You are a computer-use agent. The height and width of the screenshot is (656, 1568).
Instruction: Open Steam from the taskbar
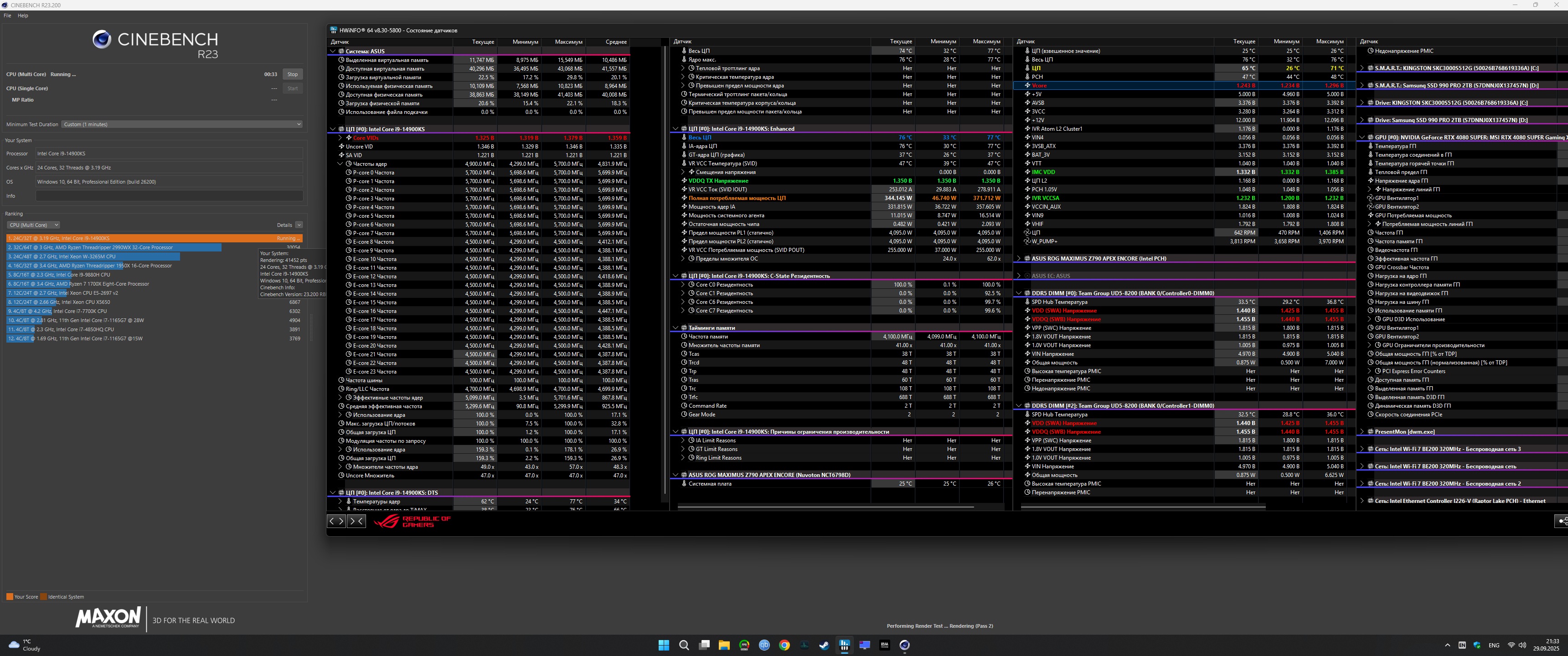pyautogui.click(x=824, y=645)
